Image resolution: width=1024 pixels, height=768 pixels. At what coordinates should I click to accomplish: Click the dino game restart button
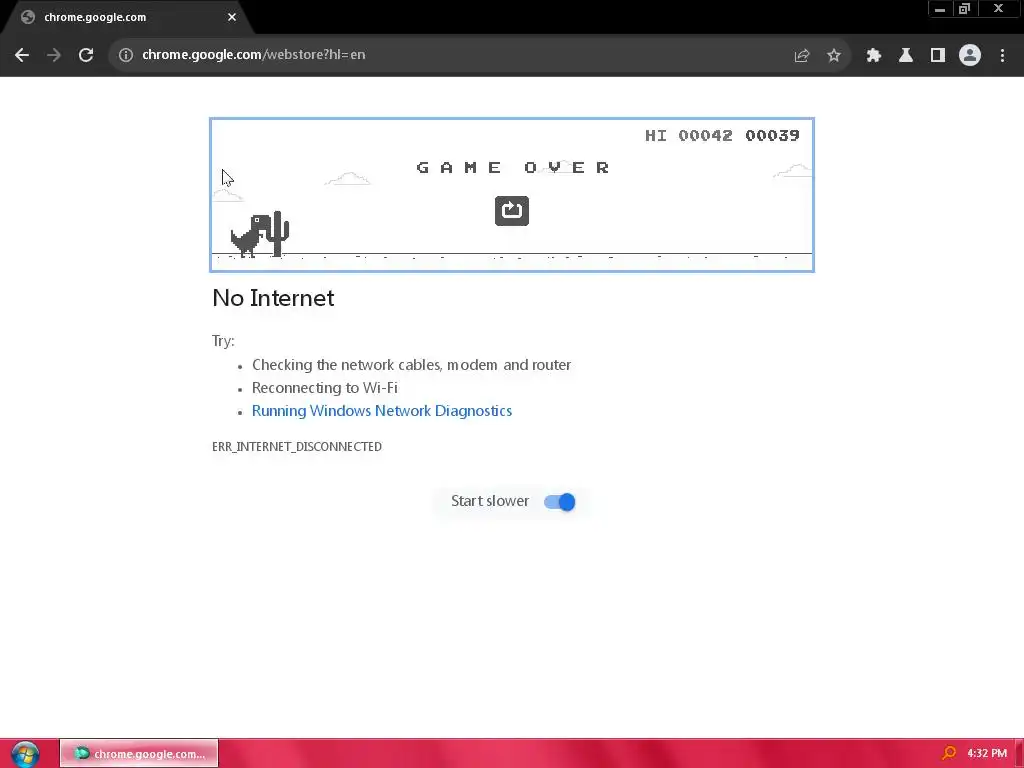[x=511, y=211]
